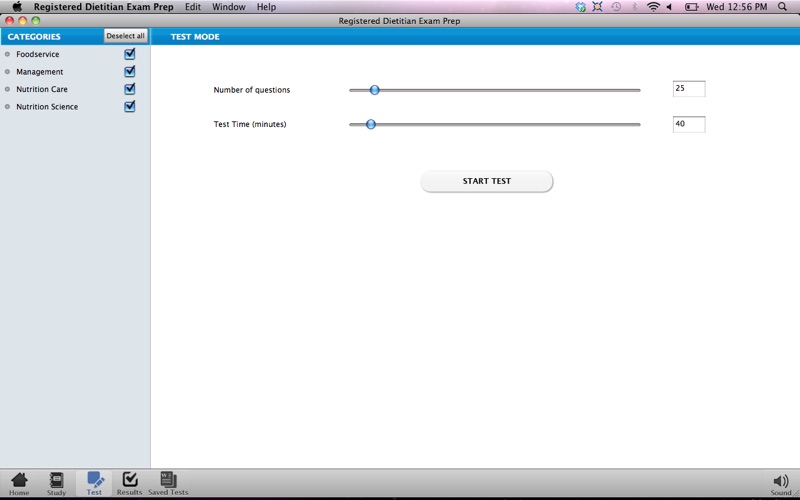
Task: Click the Bluetooth icon in menu bar
Action: (635, 7)
